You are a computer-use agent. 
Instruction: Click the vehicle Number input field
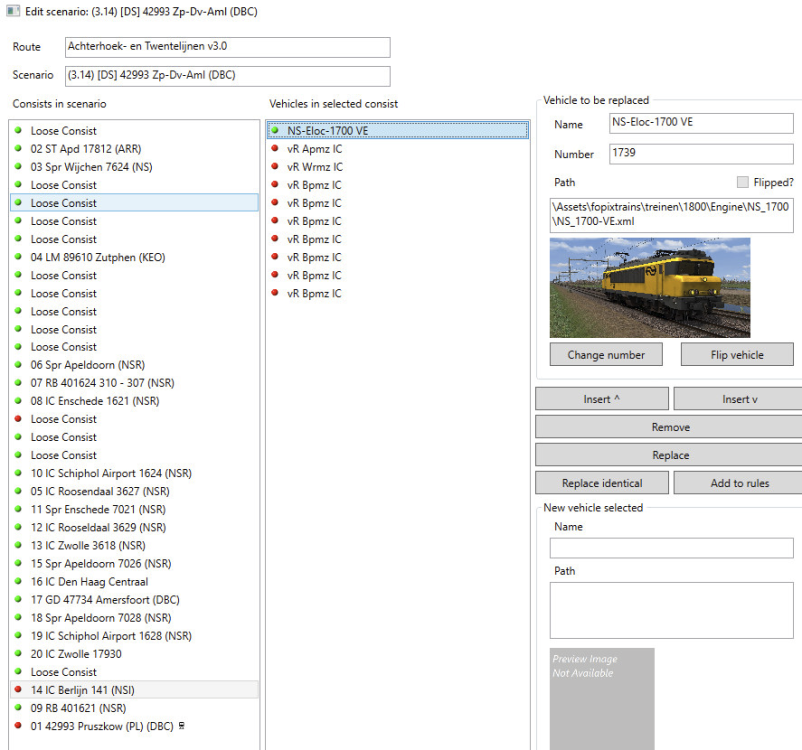point(700,154)
